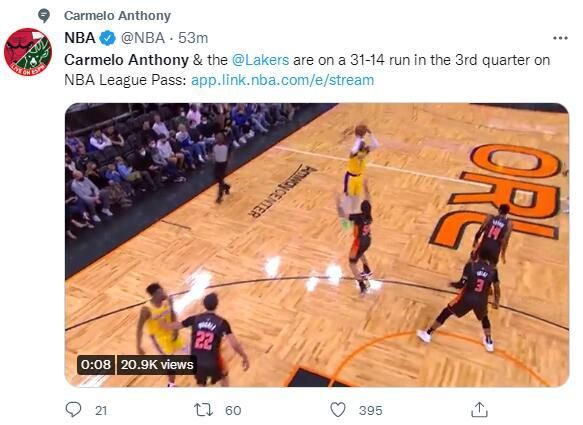
Task: Open the Carmelo Anthony topic label
Action: pos(117,16)
